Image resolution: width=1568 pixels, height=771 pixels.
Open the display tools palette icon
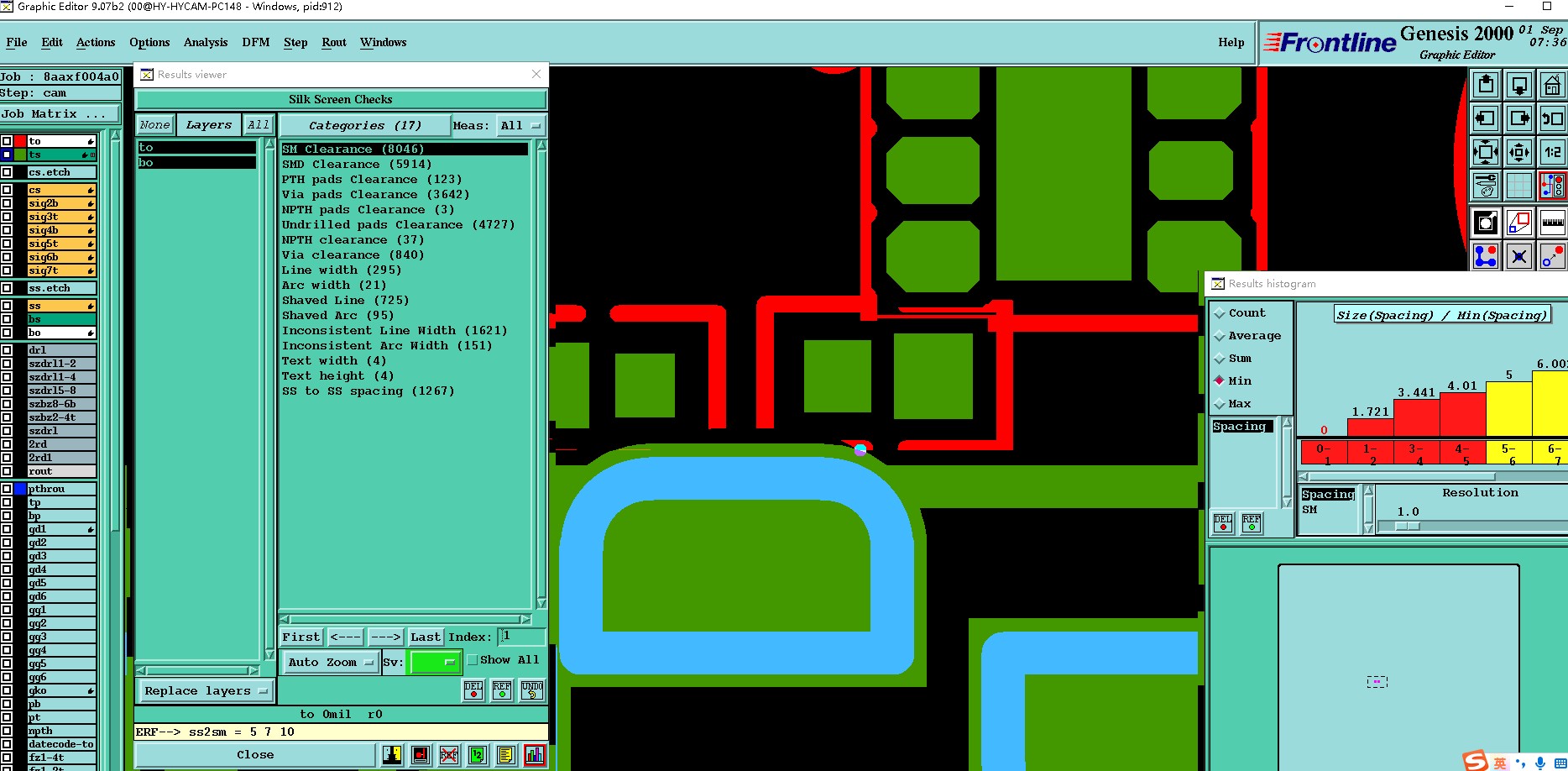[x=1486, y=186]
